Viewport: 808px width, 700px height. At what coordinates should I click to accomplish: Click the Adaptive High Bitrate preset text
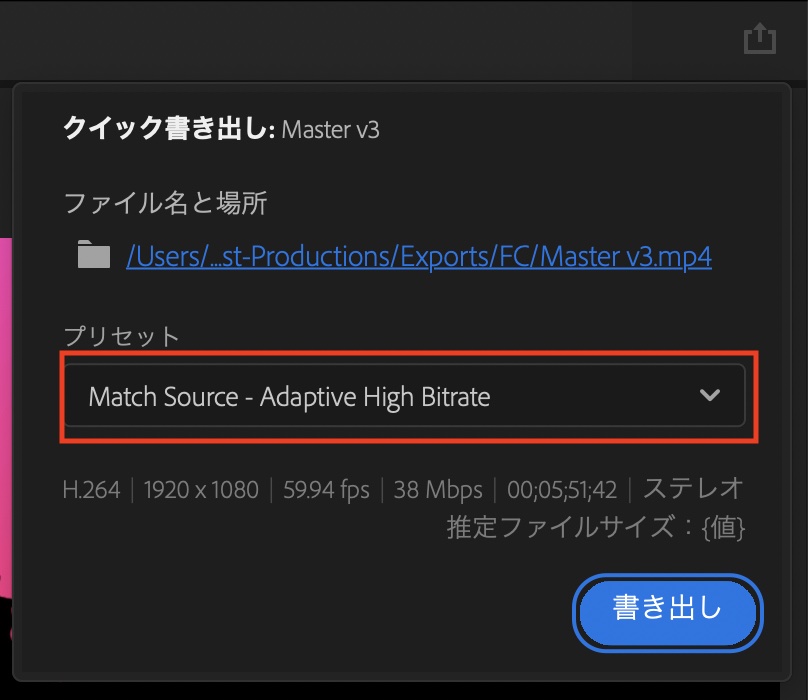tap(375, 396)
